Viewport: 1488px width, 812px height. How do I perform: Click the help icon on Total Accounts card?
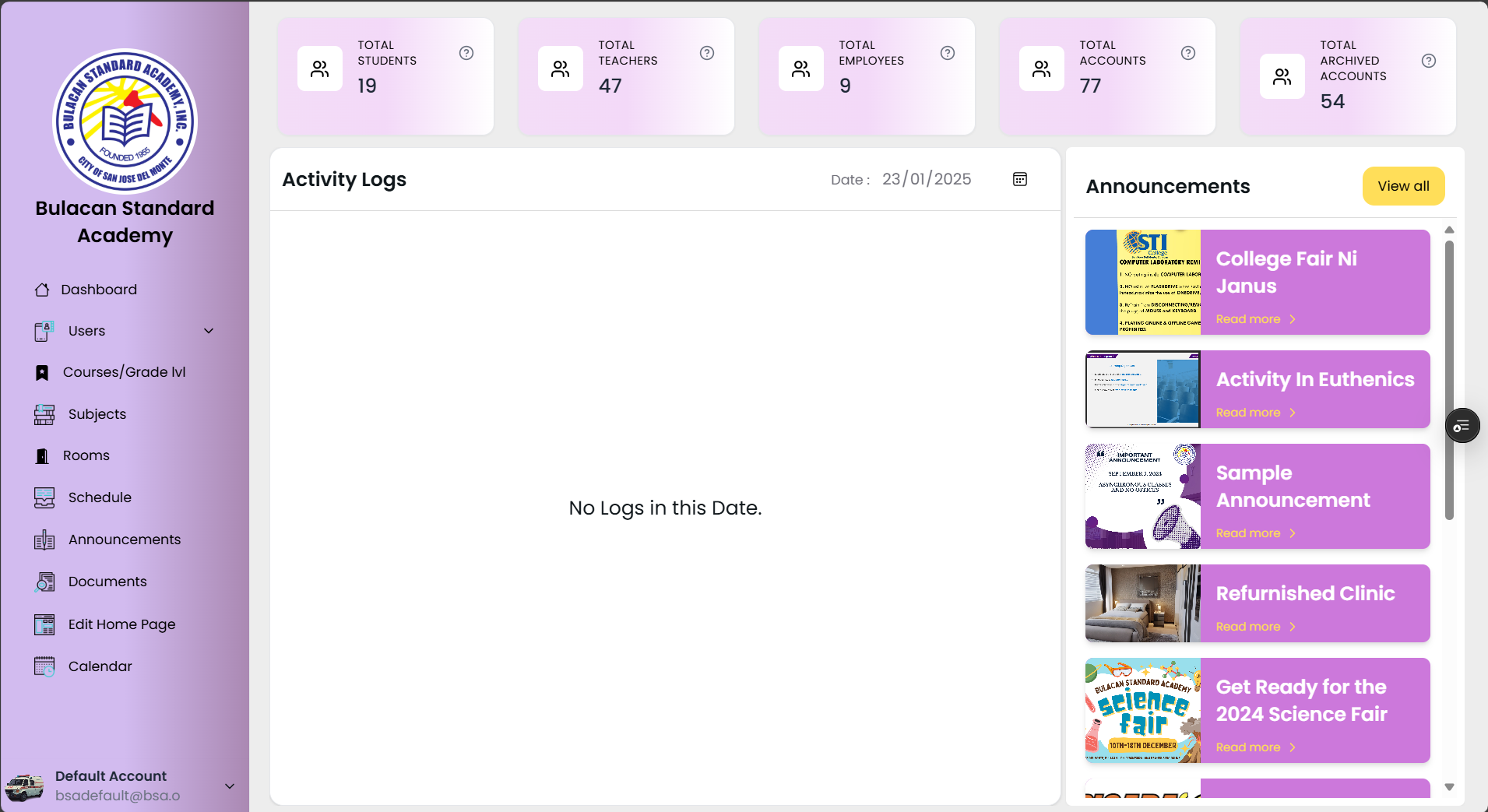click(x=1188, y=53)
